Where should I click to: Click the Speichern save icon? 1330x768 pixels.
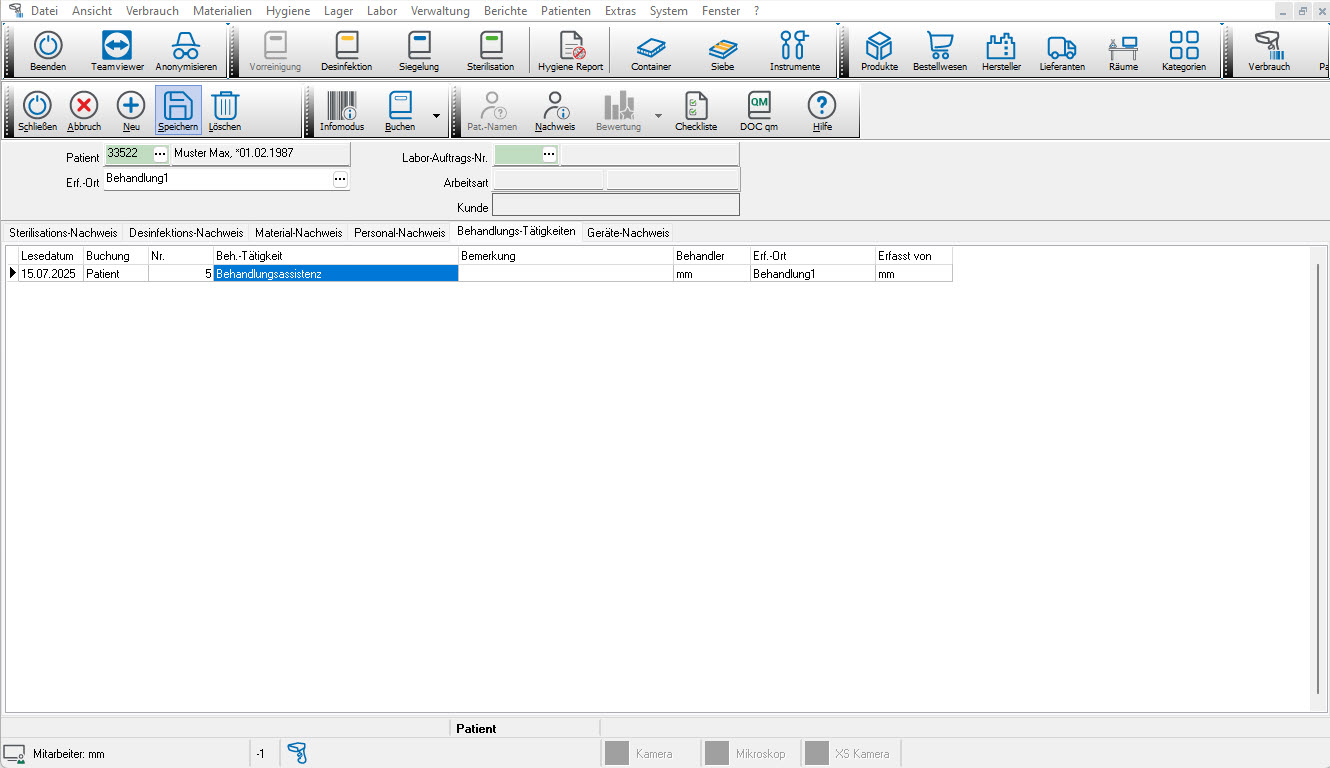178,110
